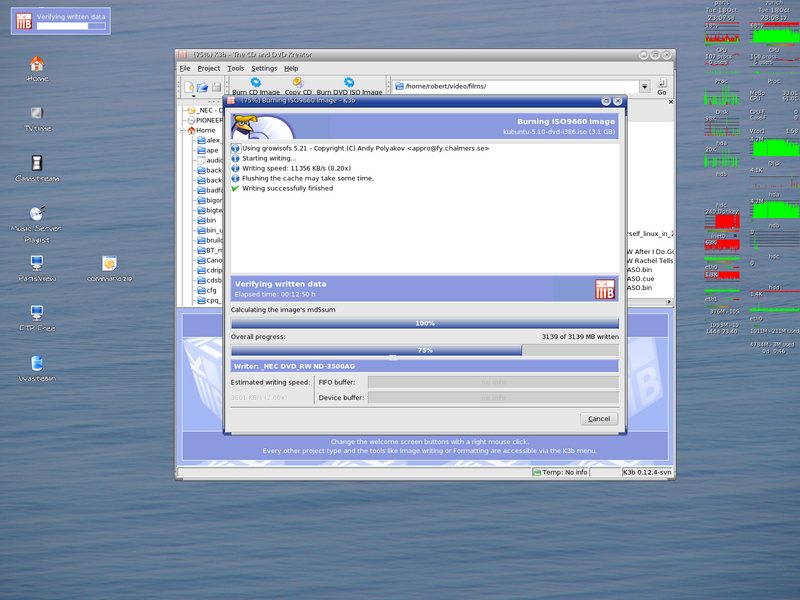Viewport: 800px width, 600px height.
Task: Click the New Project toolbar icon
Action: [x=189, y=86]
